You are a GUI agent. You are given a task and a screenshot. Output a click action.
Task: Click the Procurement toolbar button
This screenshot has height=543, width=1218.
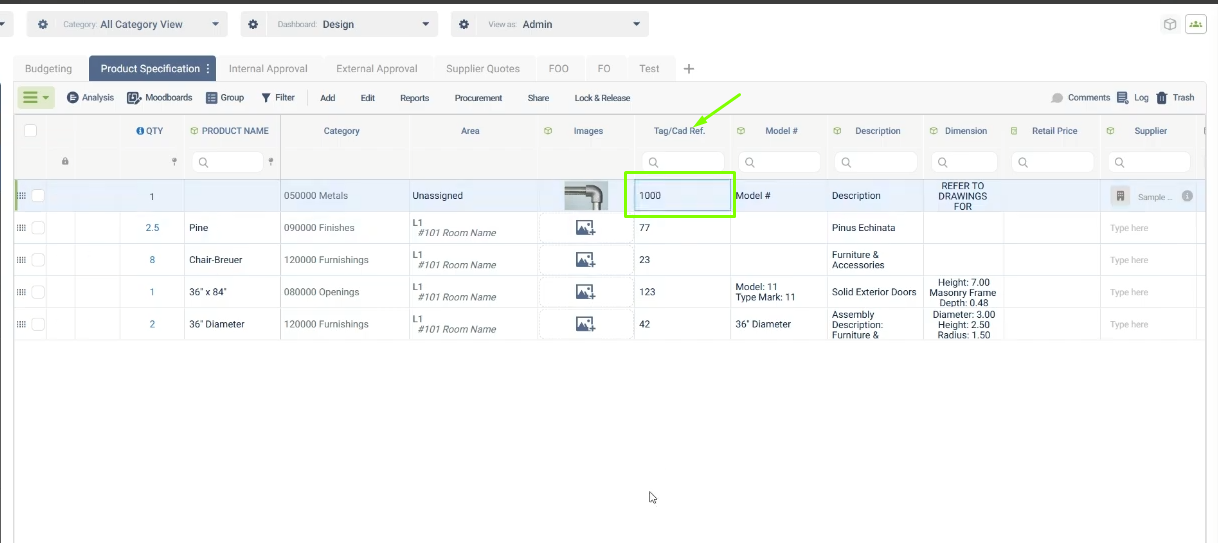click(478, 98)
